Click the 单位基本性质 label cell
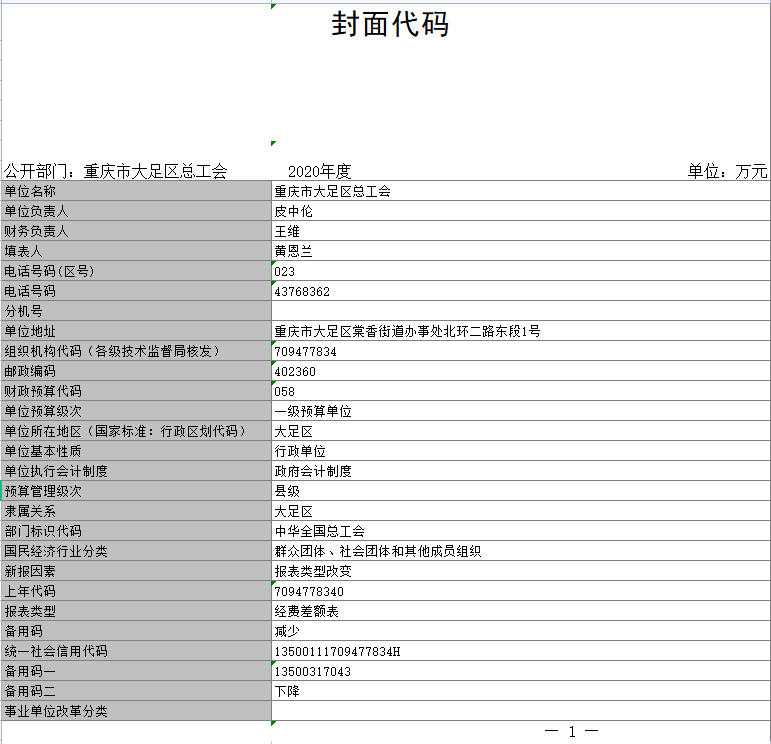Image resolution: width=771 pixels, height=744 pixels. tap(136, 451)
